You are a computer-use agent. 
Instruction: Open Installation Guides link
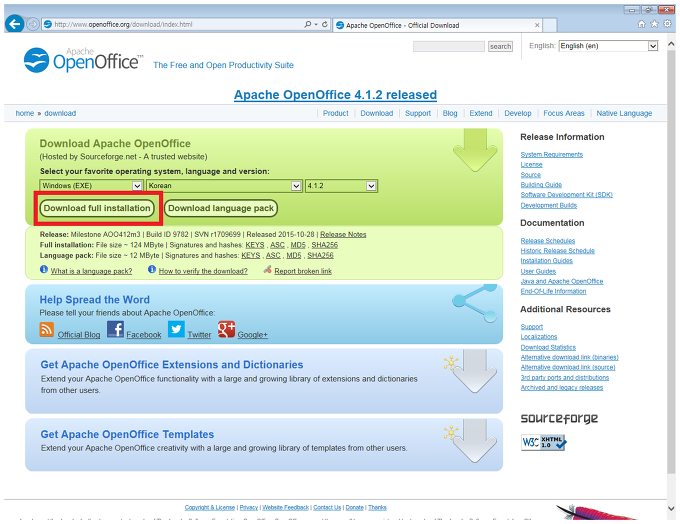[x=546, y=261]
